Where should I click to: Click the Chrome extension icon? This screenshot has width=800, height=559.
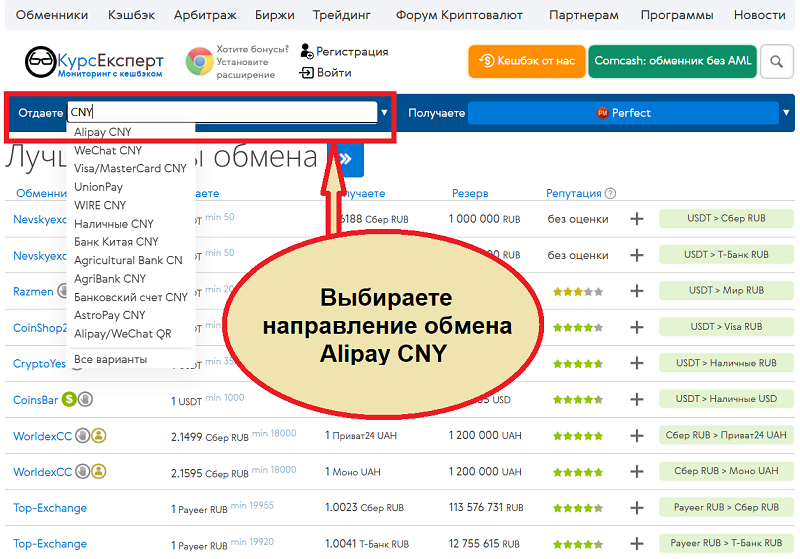click(199, 62)
